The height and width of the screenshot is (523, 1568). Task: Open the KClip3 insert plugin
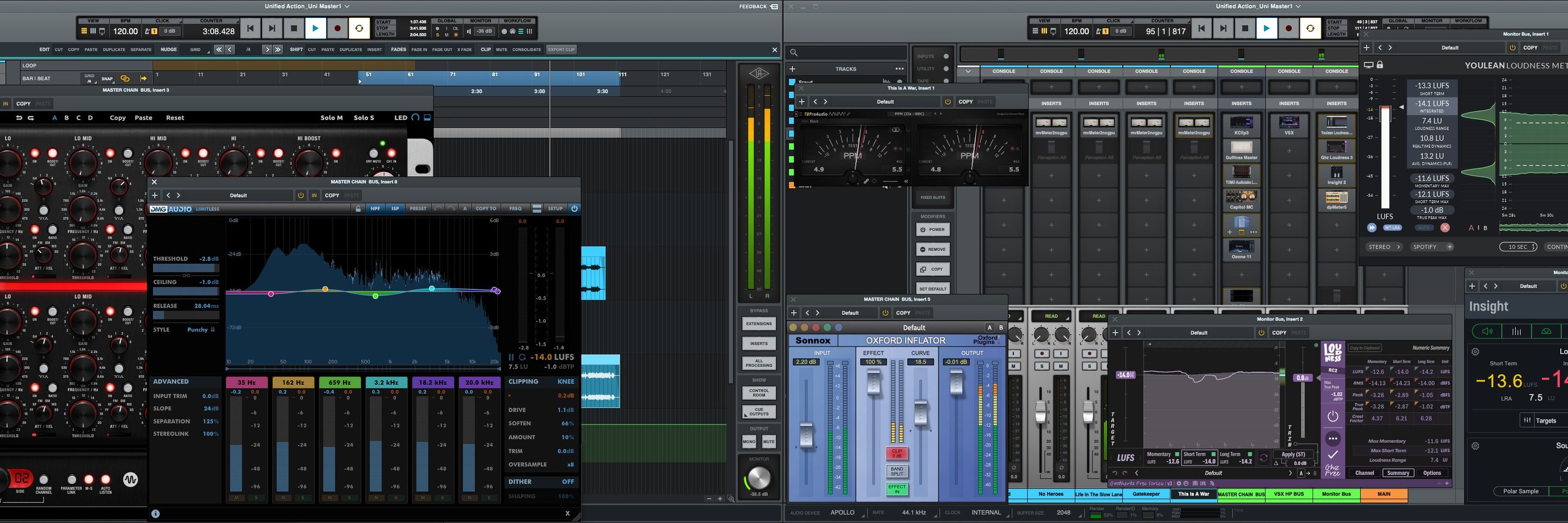click(x=1241, y=125)
